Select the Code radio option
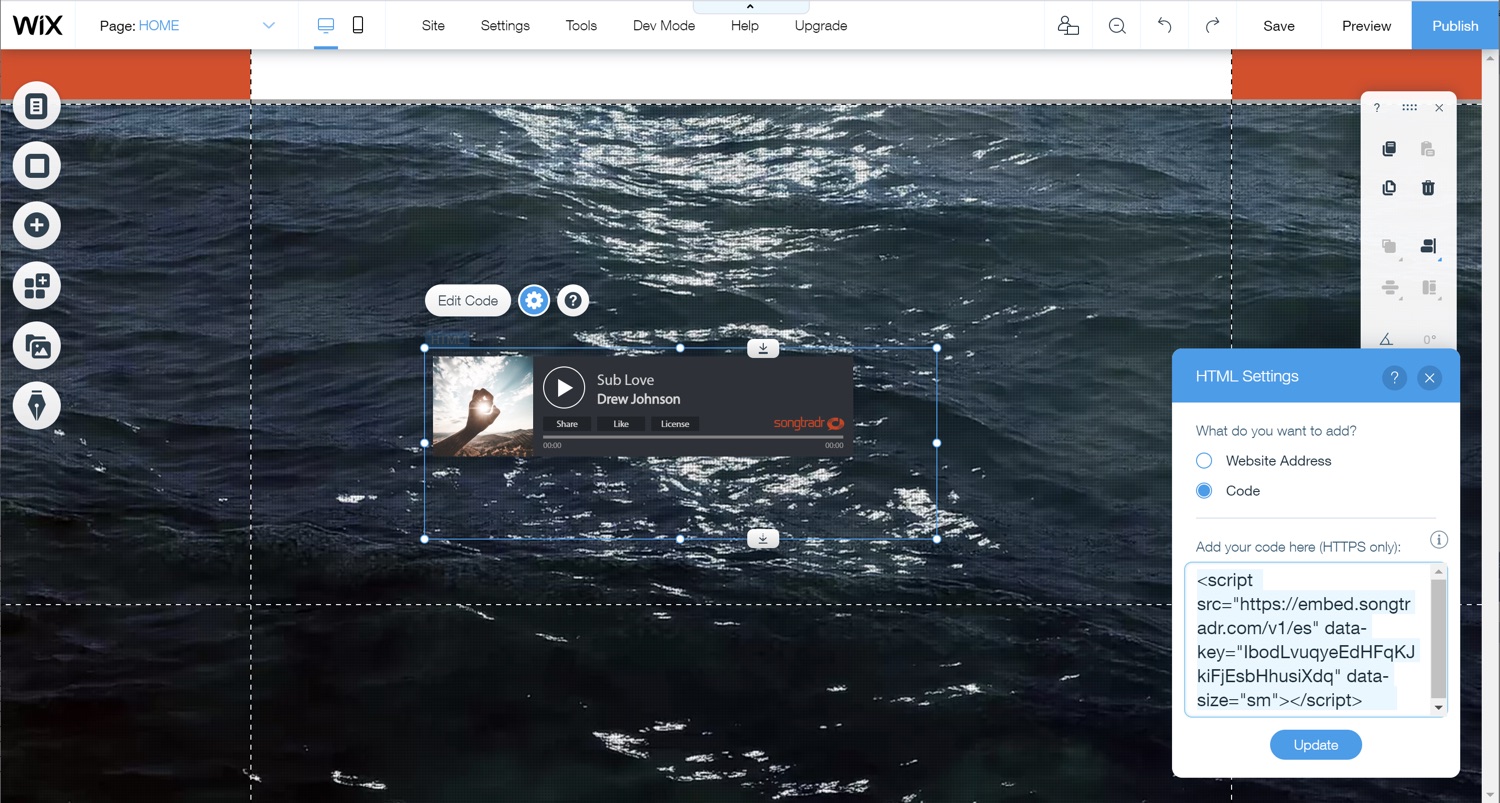The image size is (1500, 803). click(x=1204, y=491)
